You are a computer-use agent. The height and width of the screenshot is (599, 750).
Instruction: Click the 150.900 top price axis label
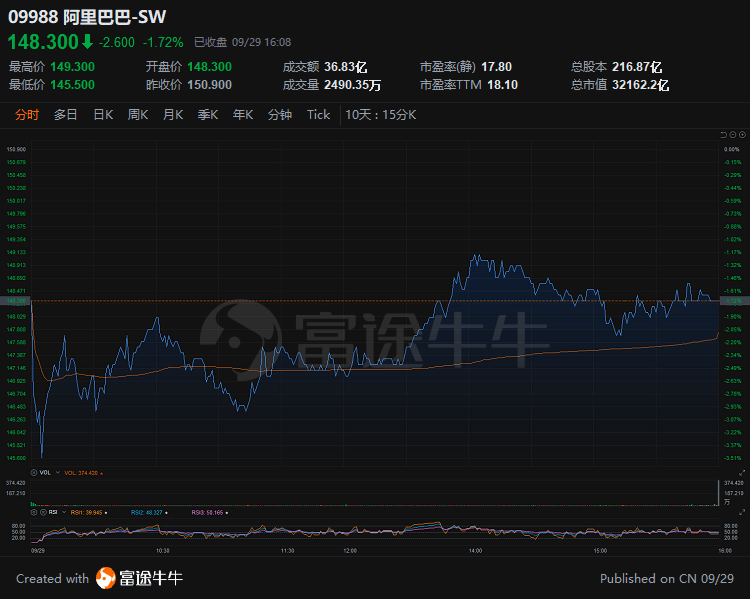pos(16,149)
